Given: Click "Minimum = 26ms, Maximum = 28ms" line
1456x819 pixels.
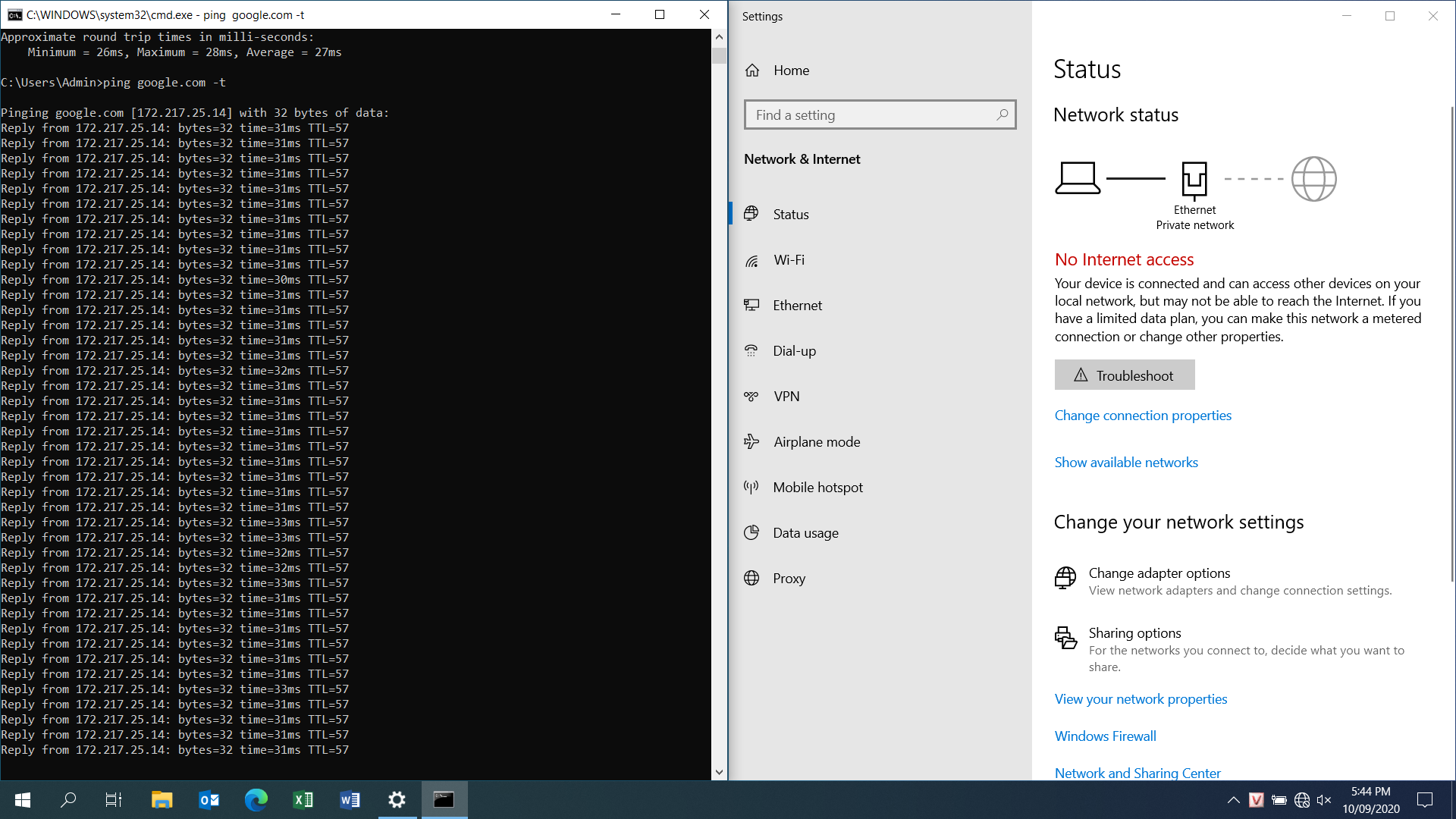Looking at the screenshot, I should tap(185, 52).
